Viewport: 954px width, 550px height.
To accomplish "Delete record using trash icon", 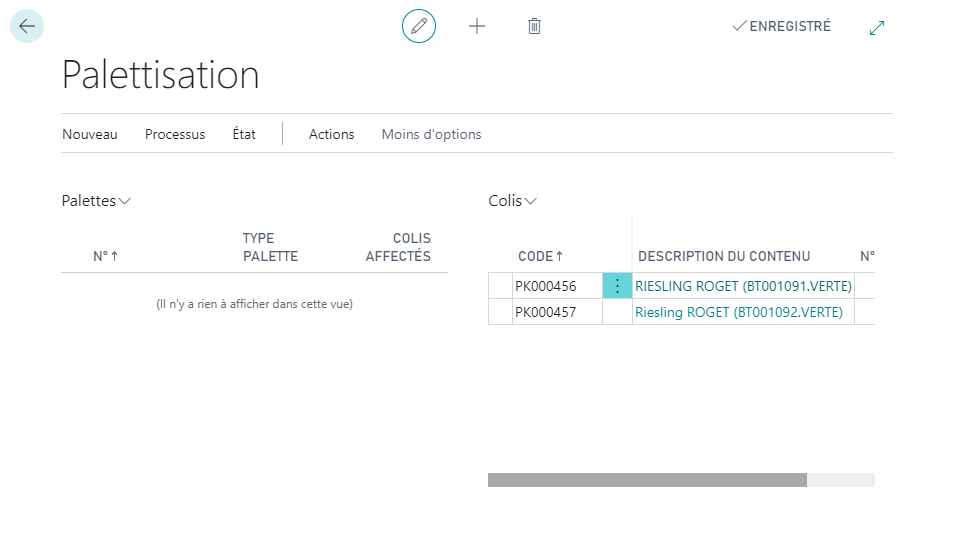I will pyautogui.click(x=534, y=26).
